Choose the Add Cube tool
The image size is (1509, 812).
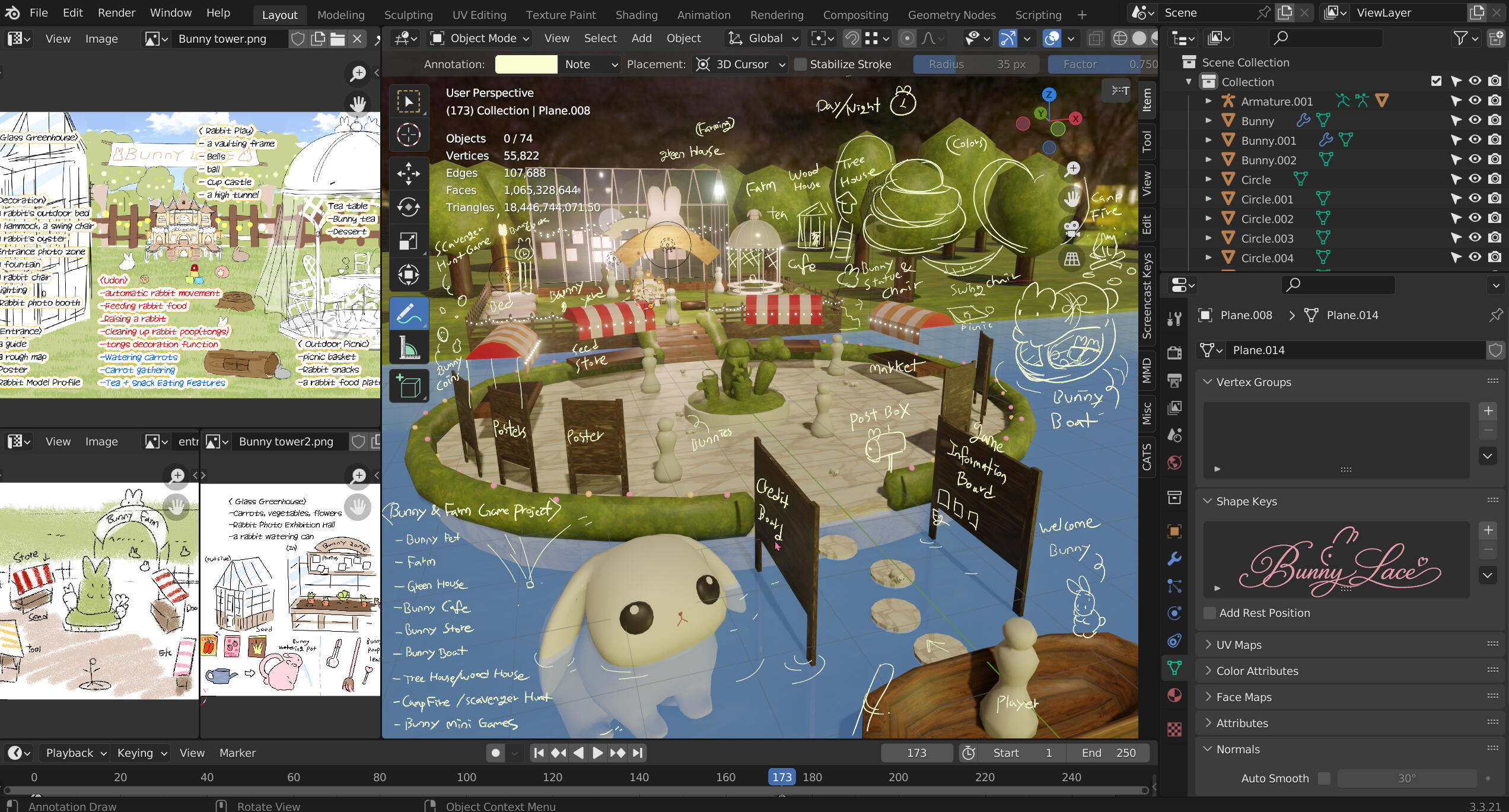click(409, 386)
